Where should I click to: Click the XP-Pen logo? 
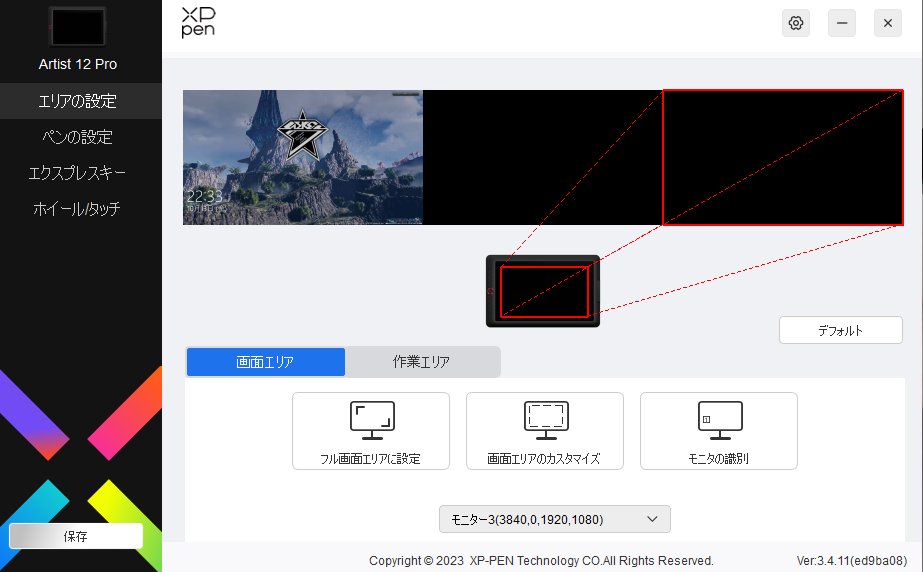[198, 22]
